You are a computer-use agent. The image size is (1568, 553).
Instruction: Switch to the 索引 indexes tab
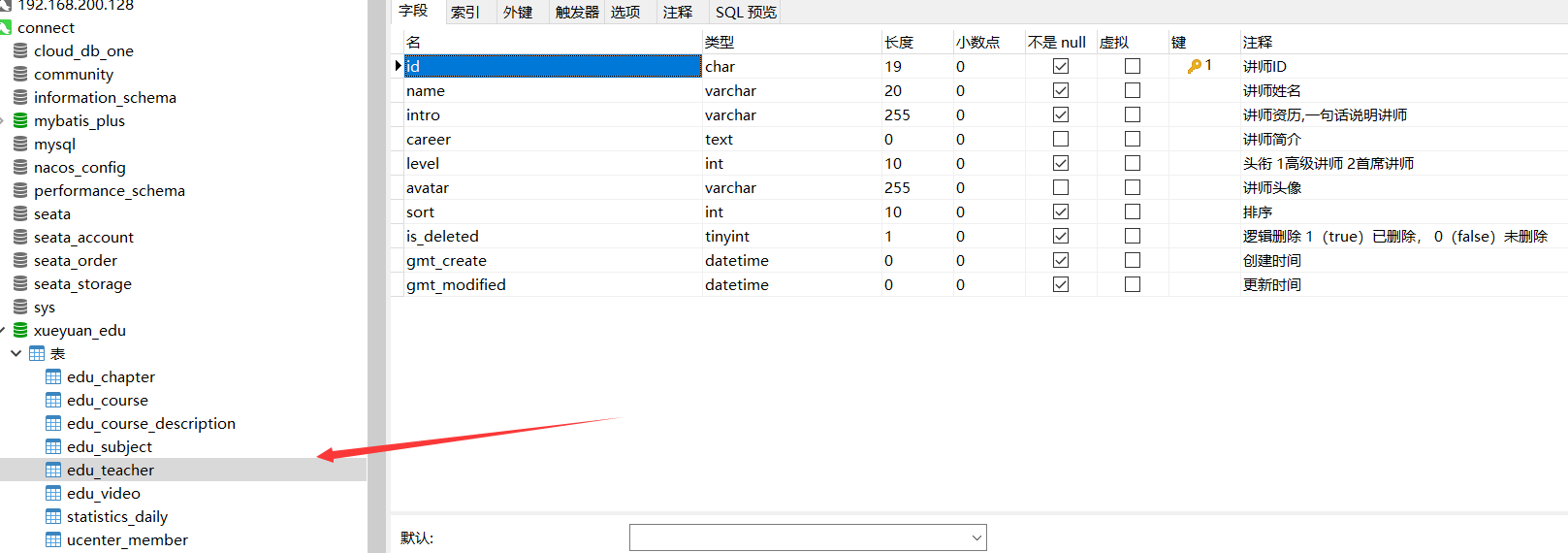click(465, 13)
